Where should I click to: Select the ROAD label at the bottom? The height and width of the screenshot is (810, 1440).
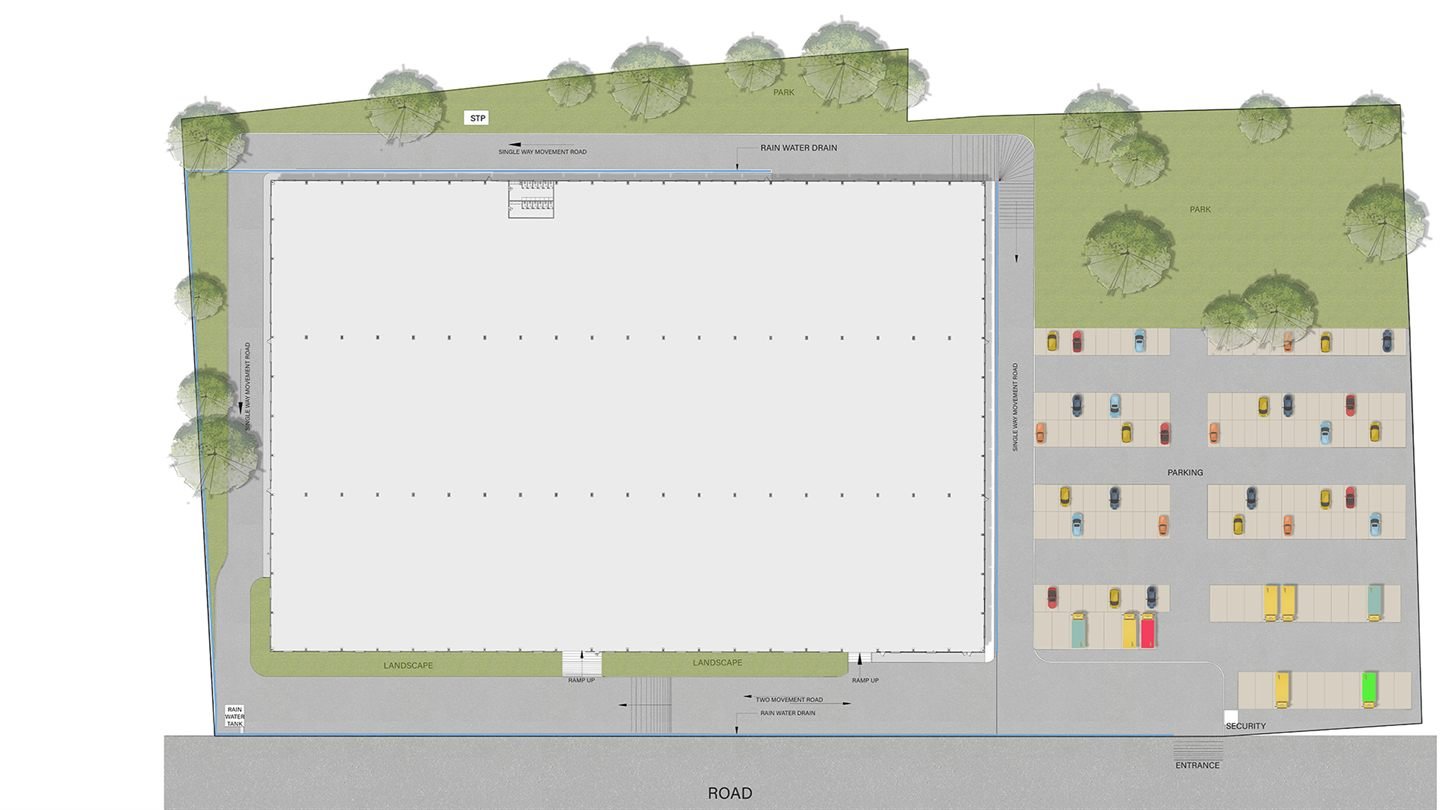pos(730,793)
